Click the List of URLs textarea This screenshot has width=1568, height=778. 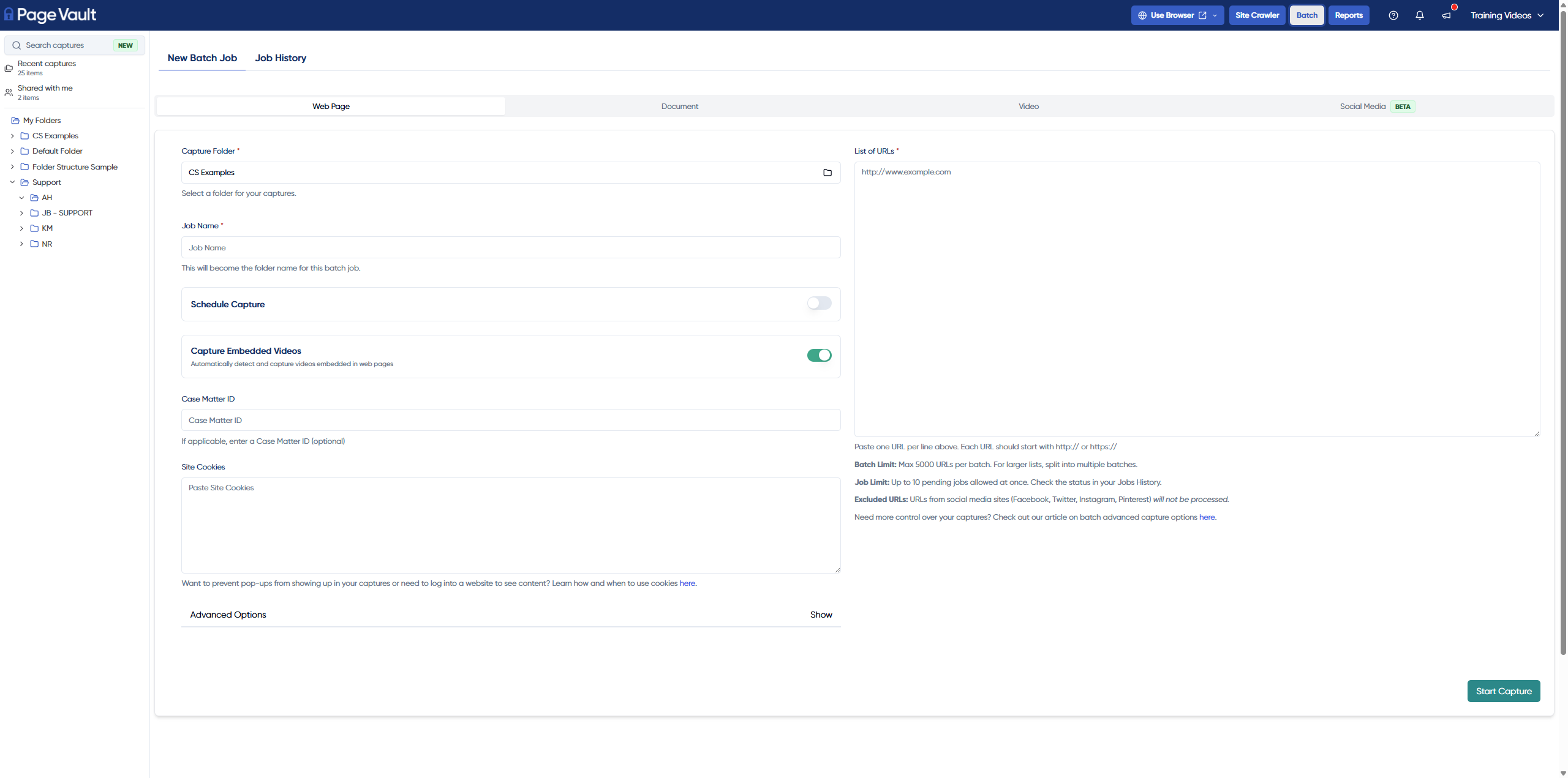pos(1197,299)
